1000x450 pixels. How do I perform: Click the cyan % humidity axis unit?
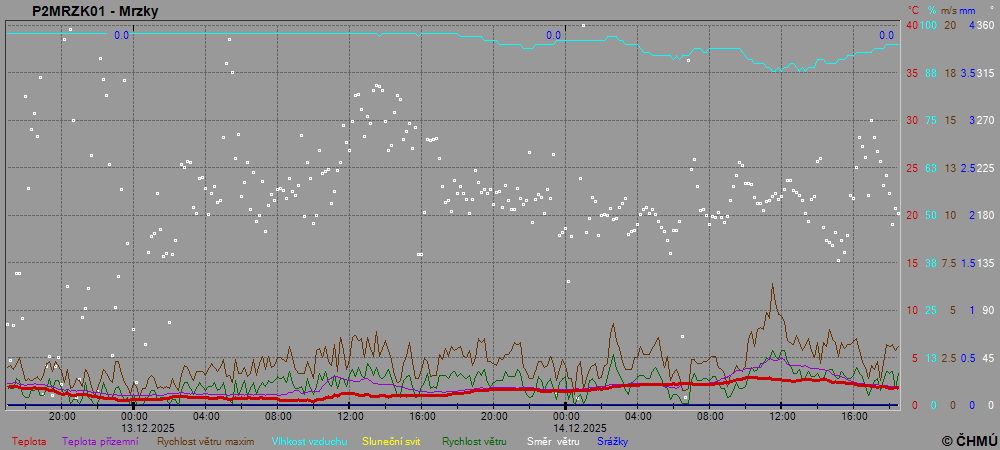pyautogui.click(x=931, y=10)
